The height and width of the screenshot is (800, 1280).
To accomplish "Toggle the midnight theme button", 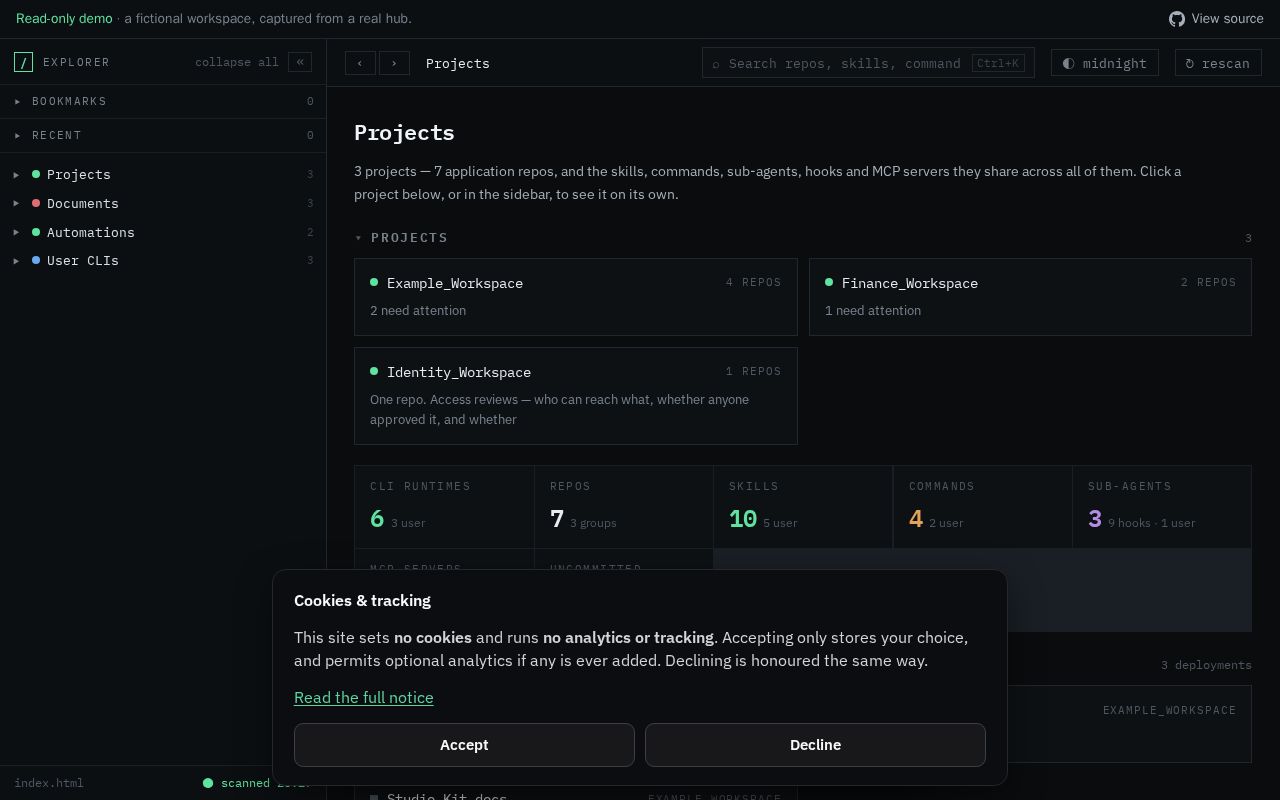I will pos(1105,63).
